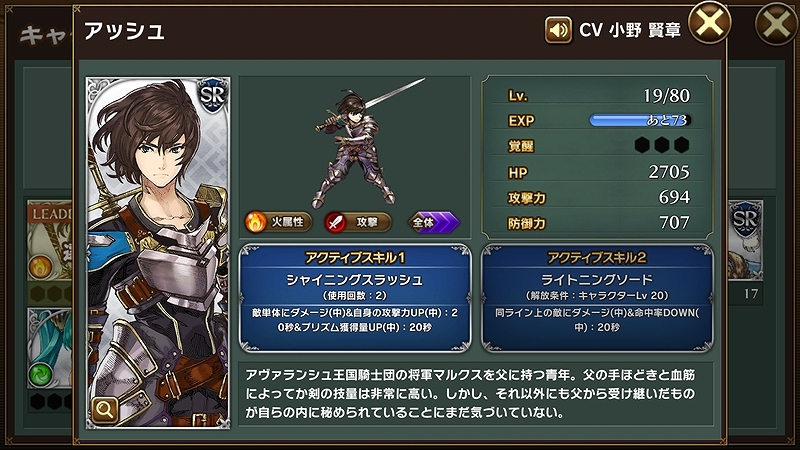800x450 pixels.
Task: Tap the Lv. 19/80 stat row
Action: 598,95
